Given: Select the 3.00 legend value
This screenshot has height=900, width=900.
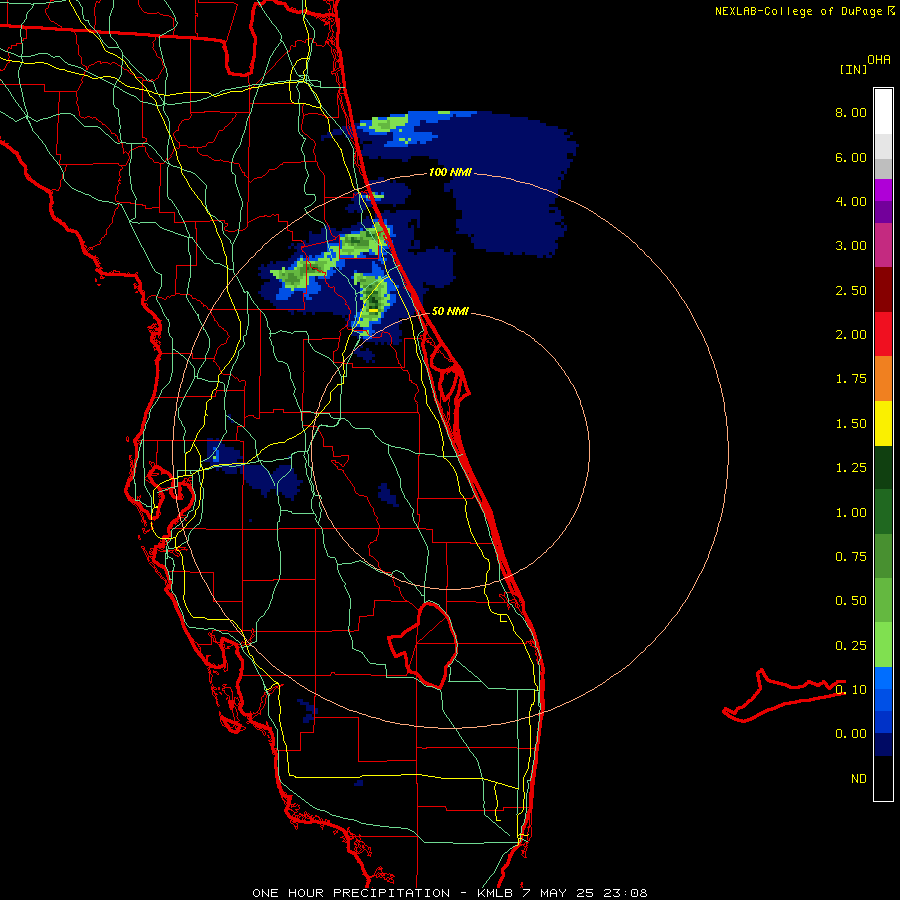Looking at the screenshot, I should click(x=851, y=246).
